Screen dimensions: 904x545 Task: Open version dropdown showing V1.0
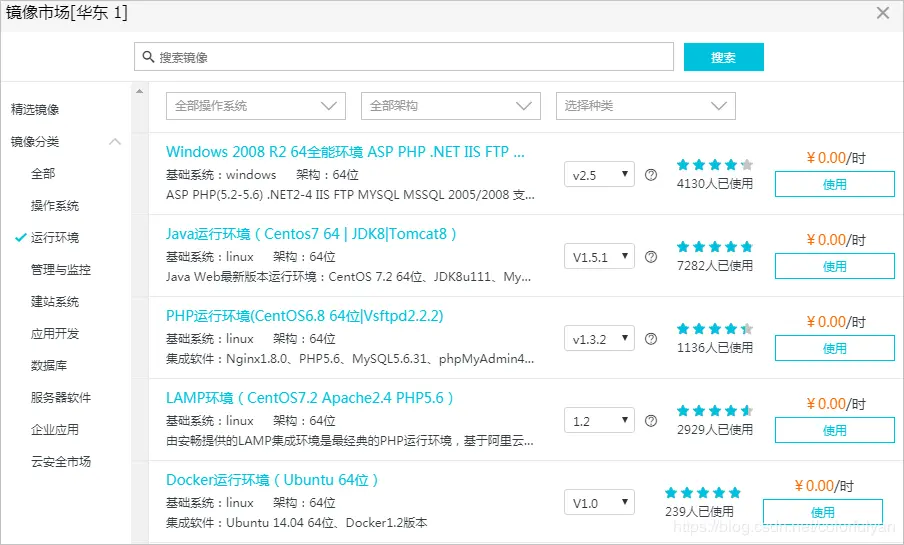pos(599,502)
